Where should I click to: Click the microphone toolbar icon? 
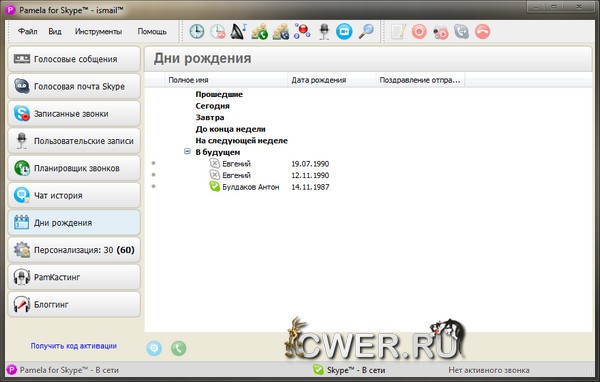[324, 31]
